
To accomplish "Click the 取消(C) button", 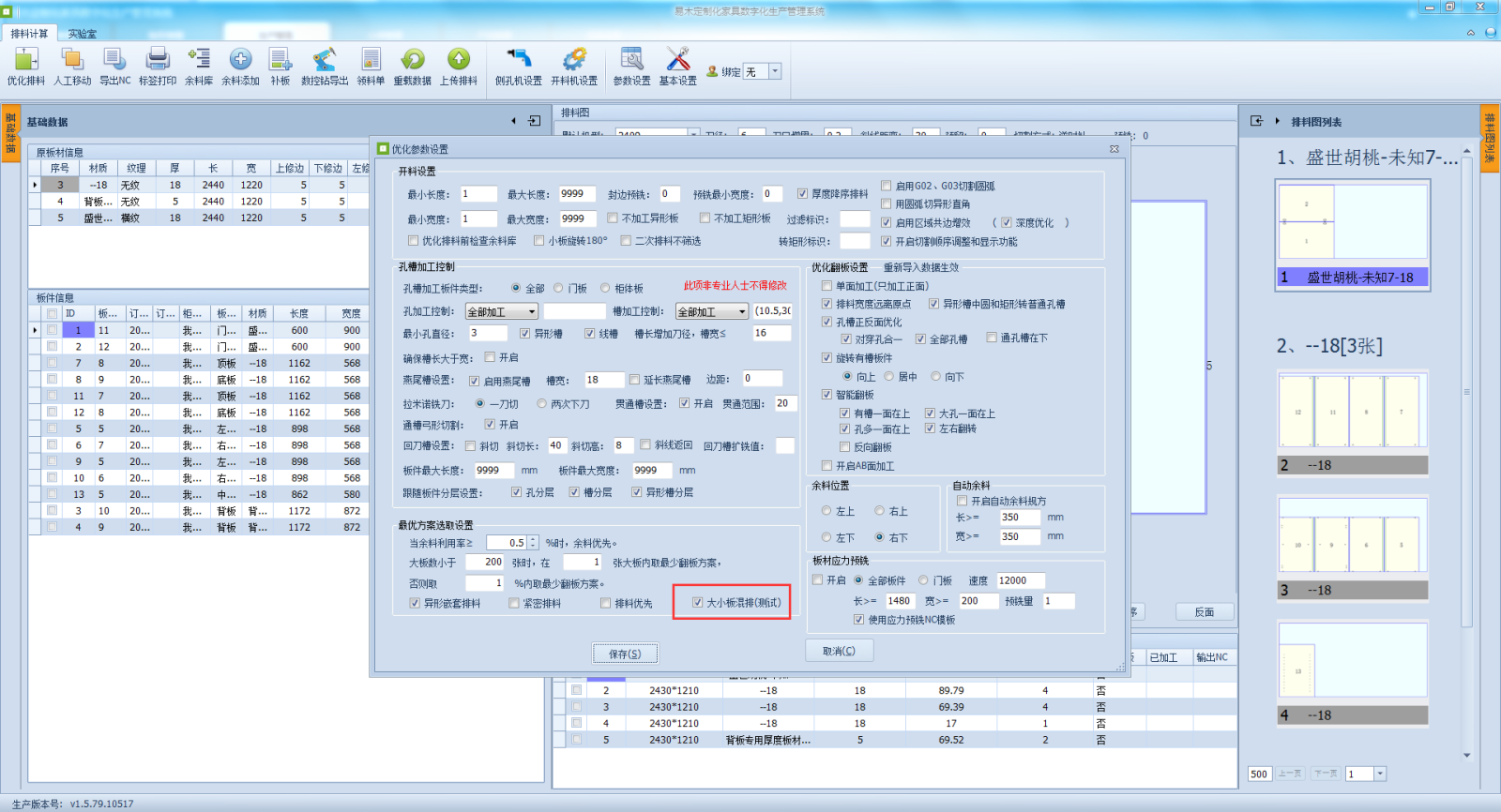I will click(x=839, y=651).
